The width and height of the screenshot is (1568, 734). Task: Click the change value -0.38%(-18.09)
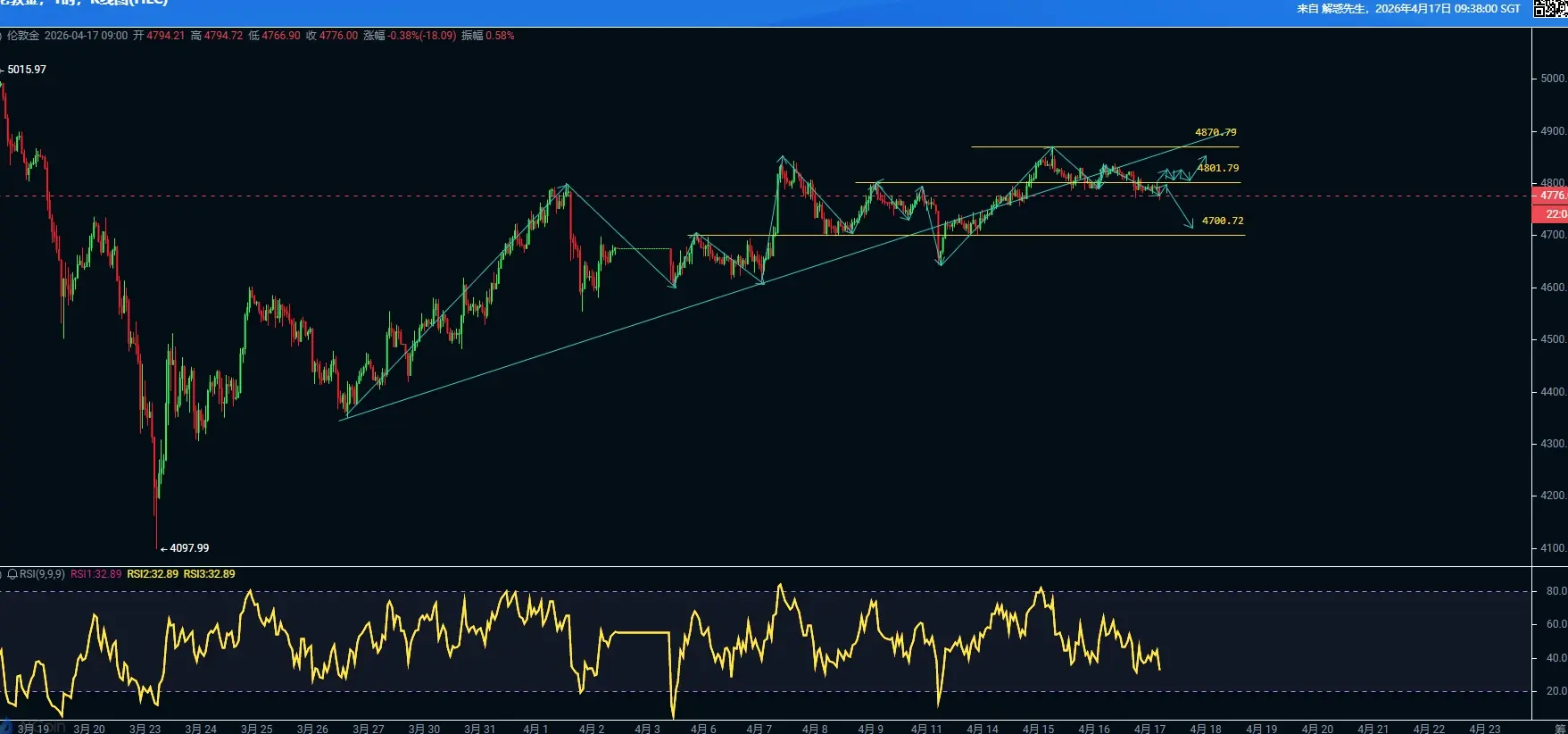(422, 36)
